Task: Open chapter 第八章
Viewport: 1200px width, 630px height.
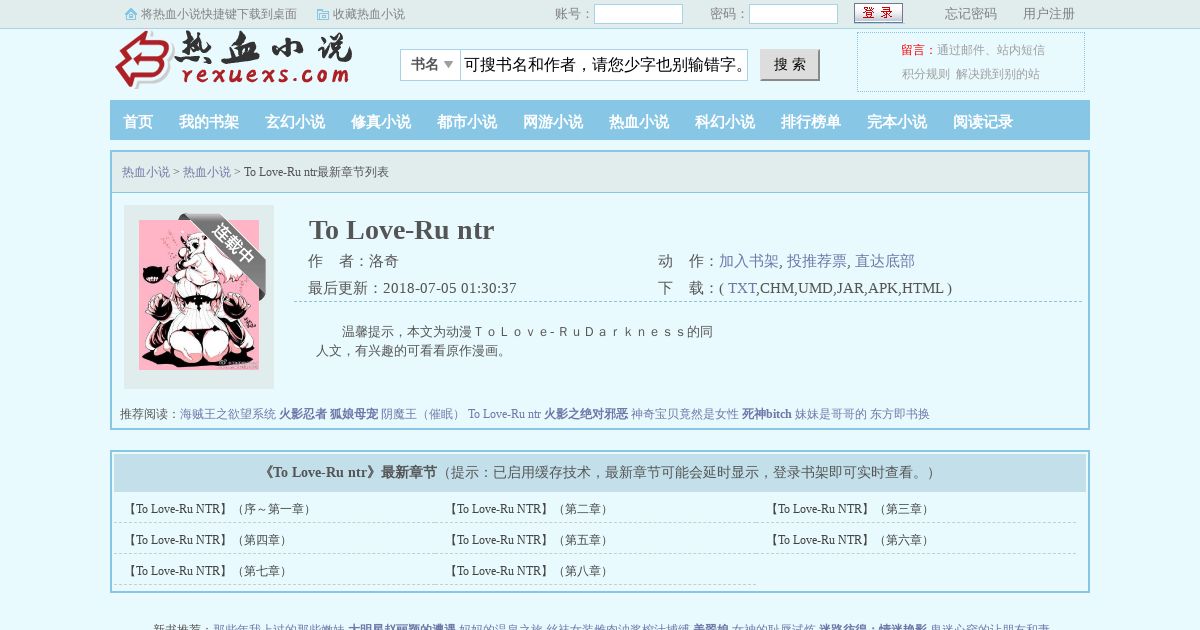Action: click(528, 571)
